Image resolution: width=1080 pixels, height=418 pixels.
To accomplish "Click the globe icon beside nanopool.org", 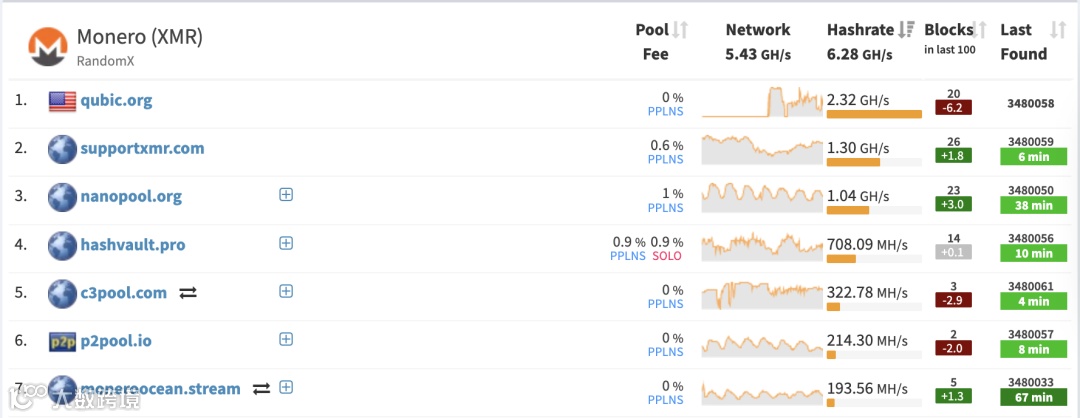I will (62, 197).
